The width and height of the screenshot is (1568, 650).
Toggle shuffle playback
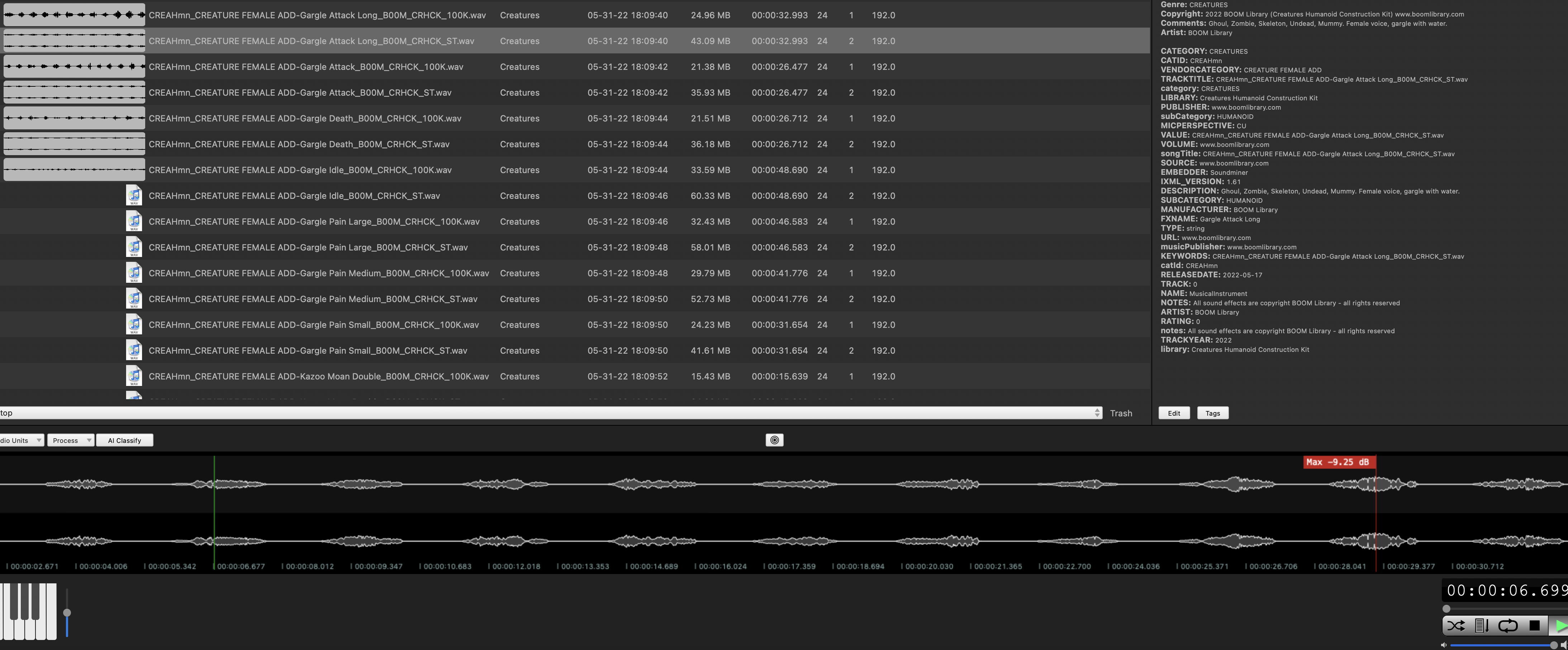click(1456, 626)
